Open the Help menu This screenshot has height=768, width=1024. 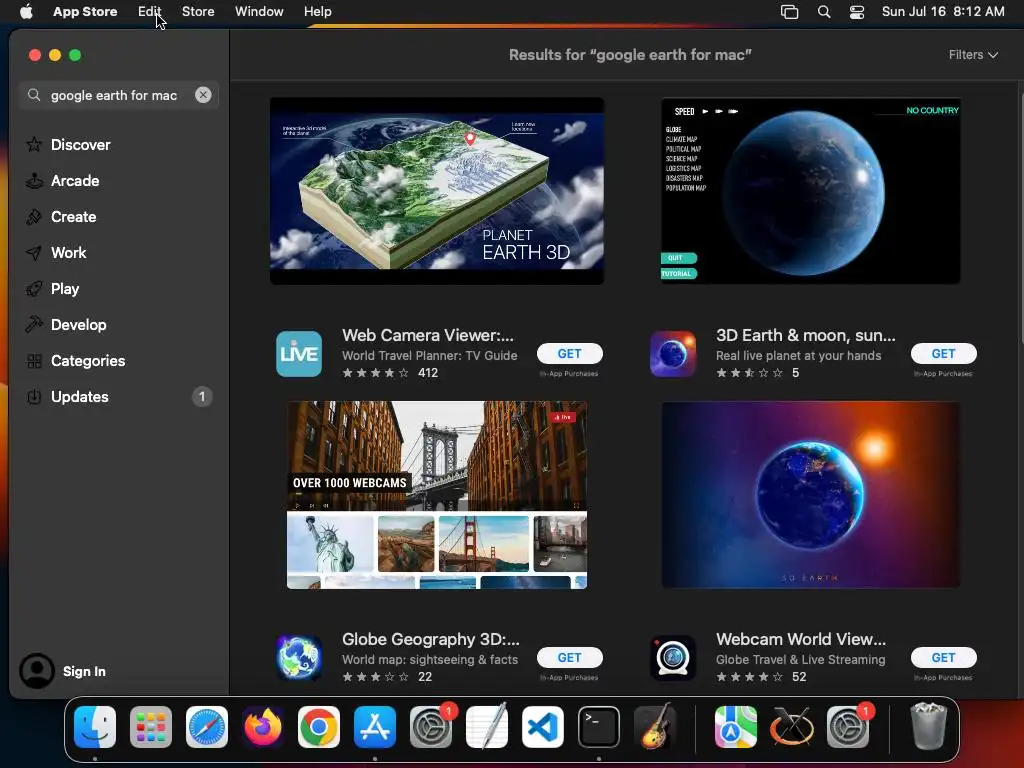coord(317,12)
